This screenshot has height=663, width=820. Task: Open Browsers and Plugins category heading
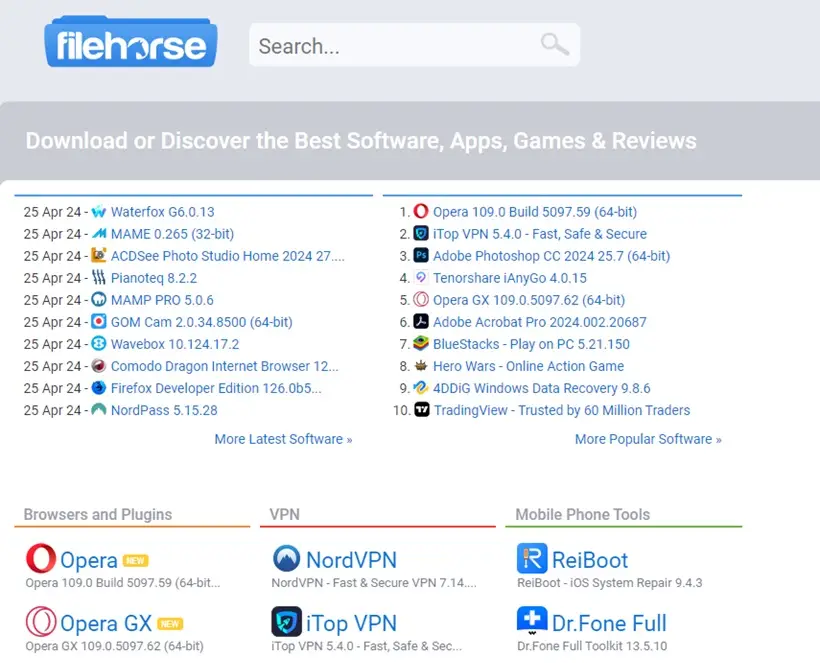tap(98, 514)
